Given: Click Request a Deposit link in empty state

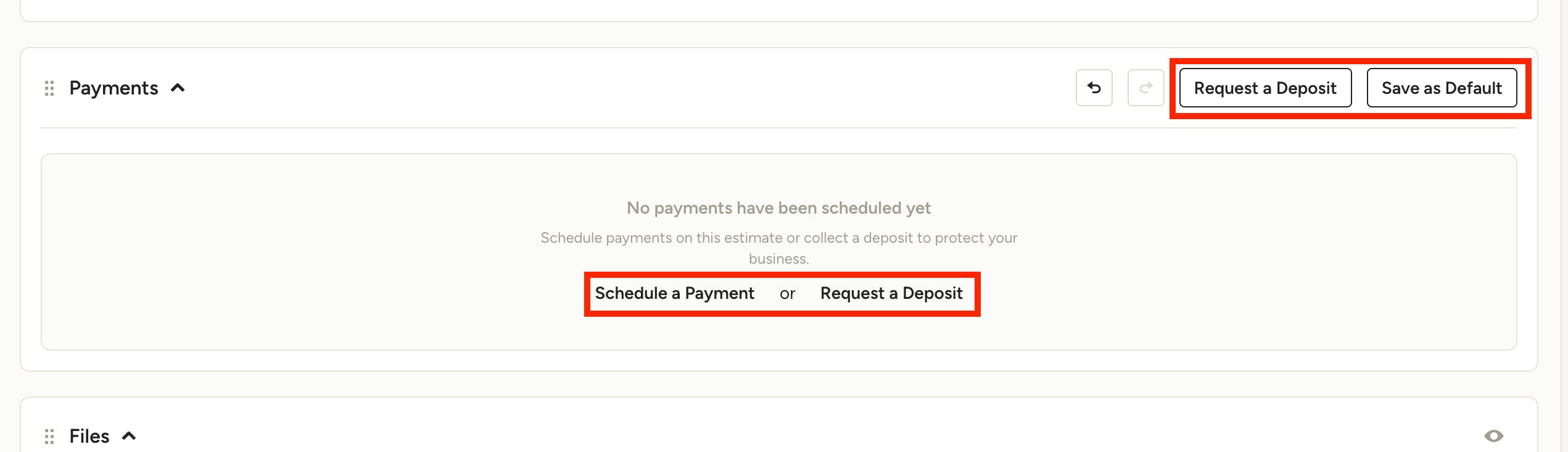Looking at the screenshot, I should 891,293.
